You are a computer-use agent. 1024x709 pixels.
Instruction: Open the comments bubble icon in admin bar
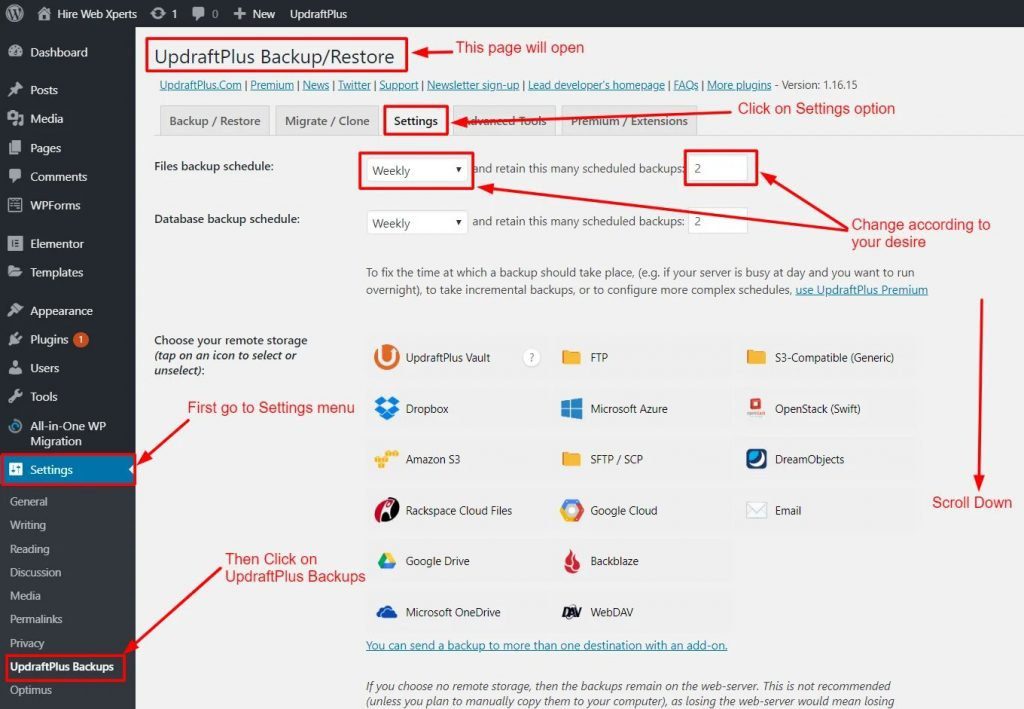click(x=199, y=14)
